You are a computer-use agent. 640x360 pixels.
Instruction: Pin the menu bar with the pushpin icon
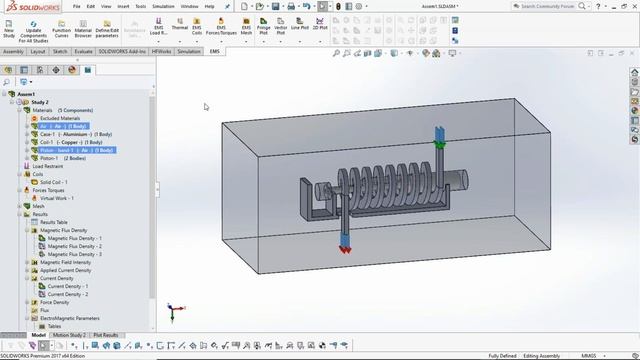227,6
